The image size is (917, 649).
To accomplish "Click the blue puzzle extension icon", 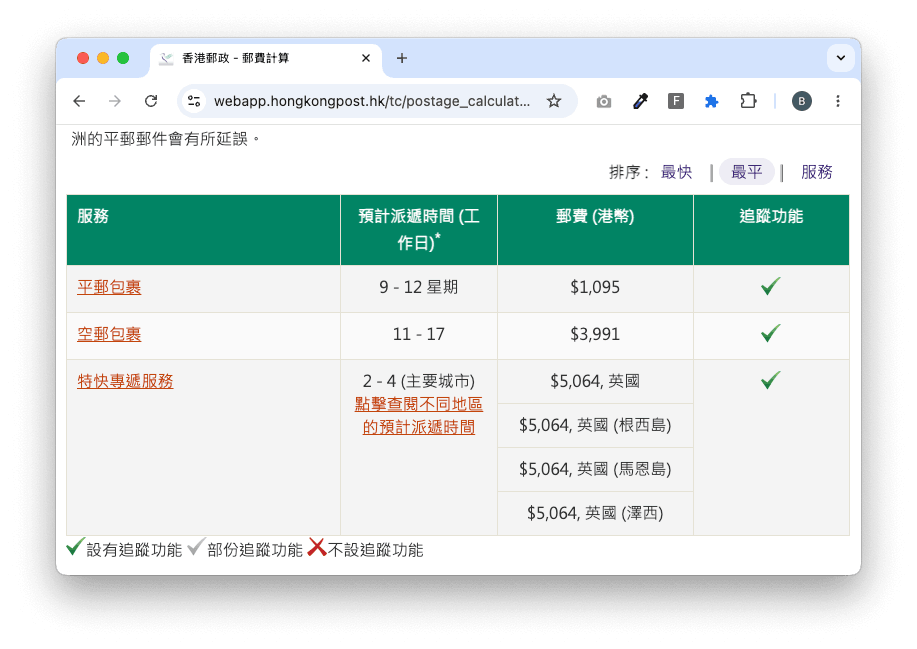I will tap(712, 101).
